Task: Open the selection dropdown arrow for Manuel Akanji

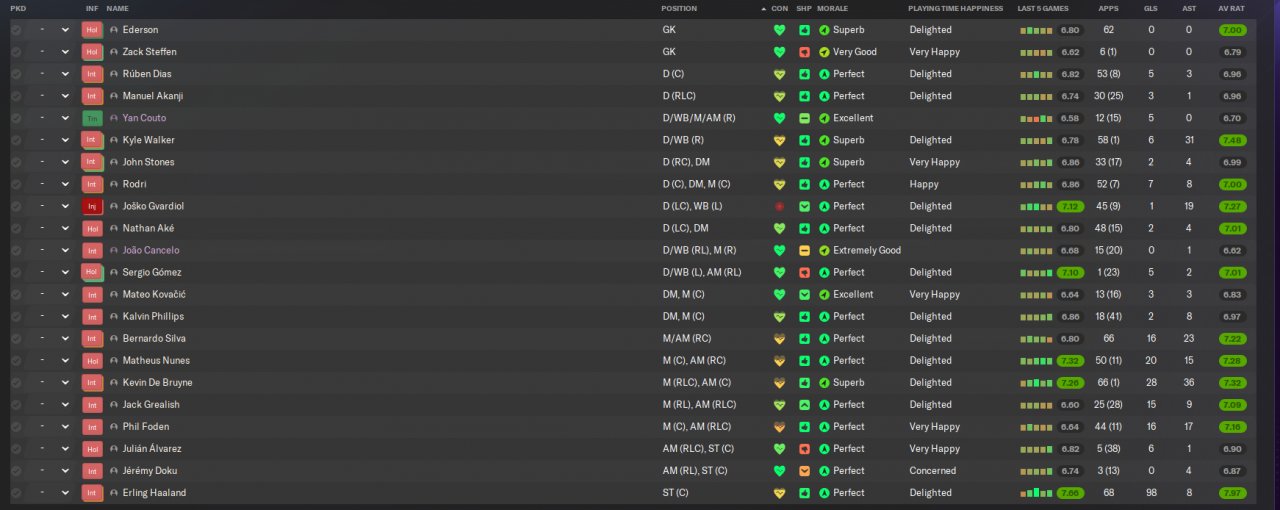Action: coord(66,96)
